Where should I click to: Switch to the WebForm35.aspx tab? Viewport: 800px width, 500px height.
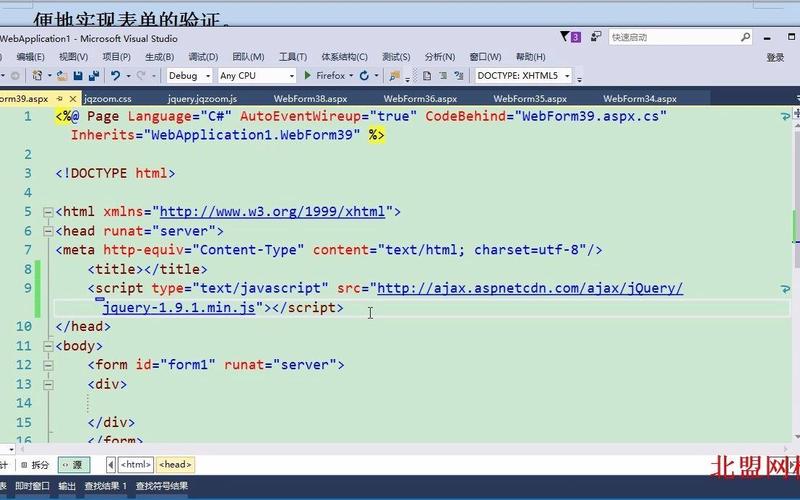tap(530, 98)
